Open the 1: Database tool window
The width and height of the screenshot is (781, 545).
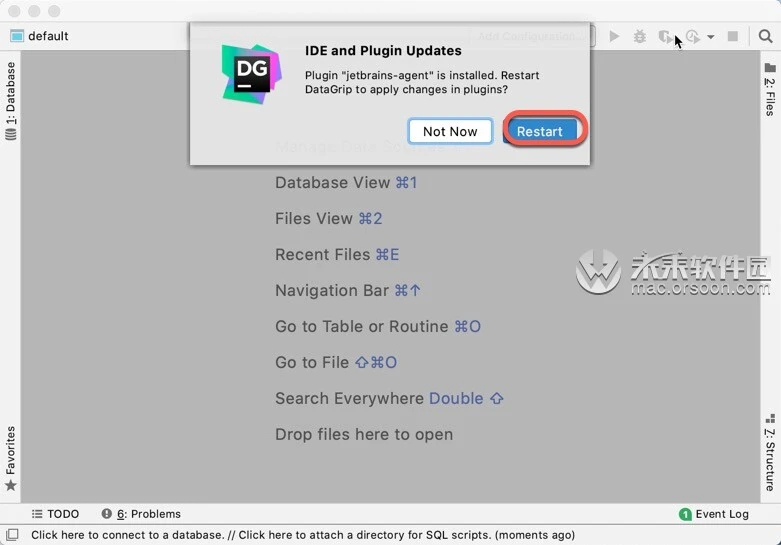pos(10,101)
